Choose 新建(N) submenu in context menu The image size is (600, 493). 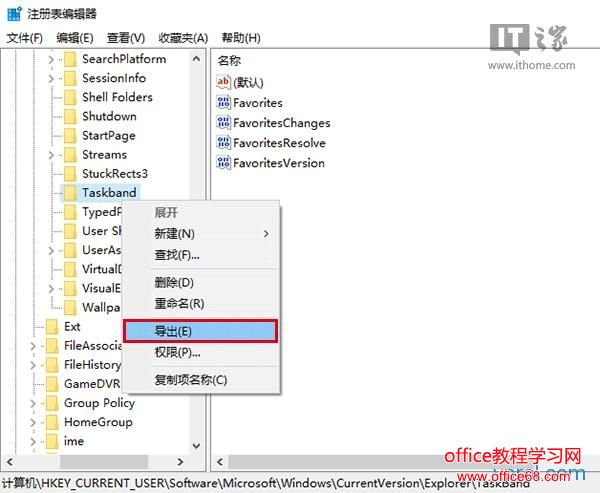point(202,233)
